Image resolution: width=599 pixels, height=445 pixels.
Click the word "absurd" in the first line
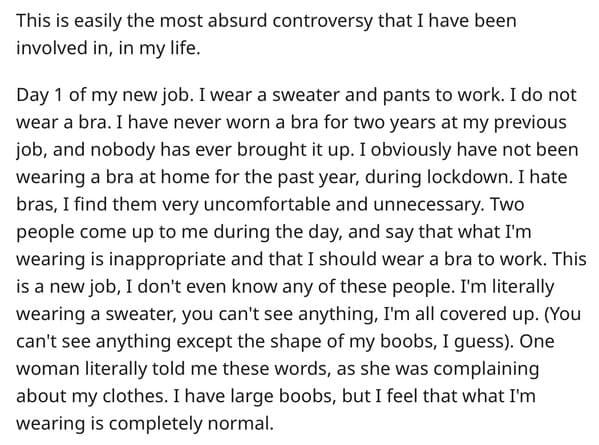(237, 20)
